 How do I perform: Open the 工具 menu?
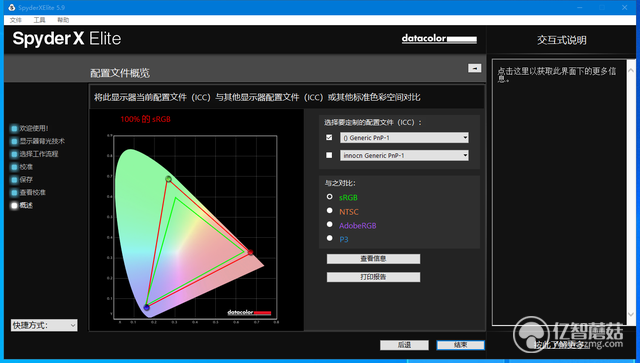(x=39, y=20)
